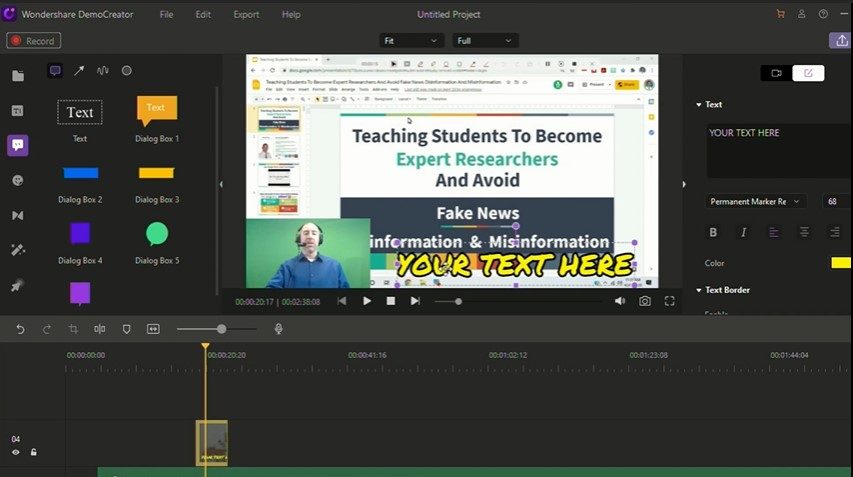Collapse the left panel arrow

coord(221,184)
